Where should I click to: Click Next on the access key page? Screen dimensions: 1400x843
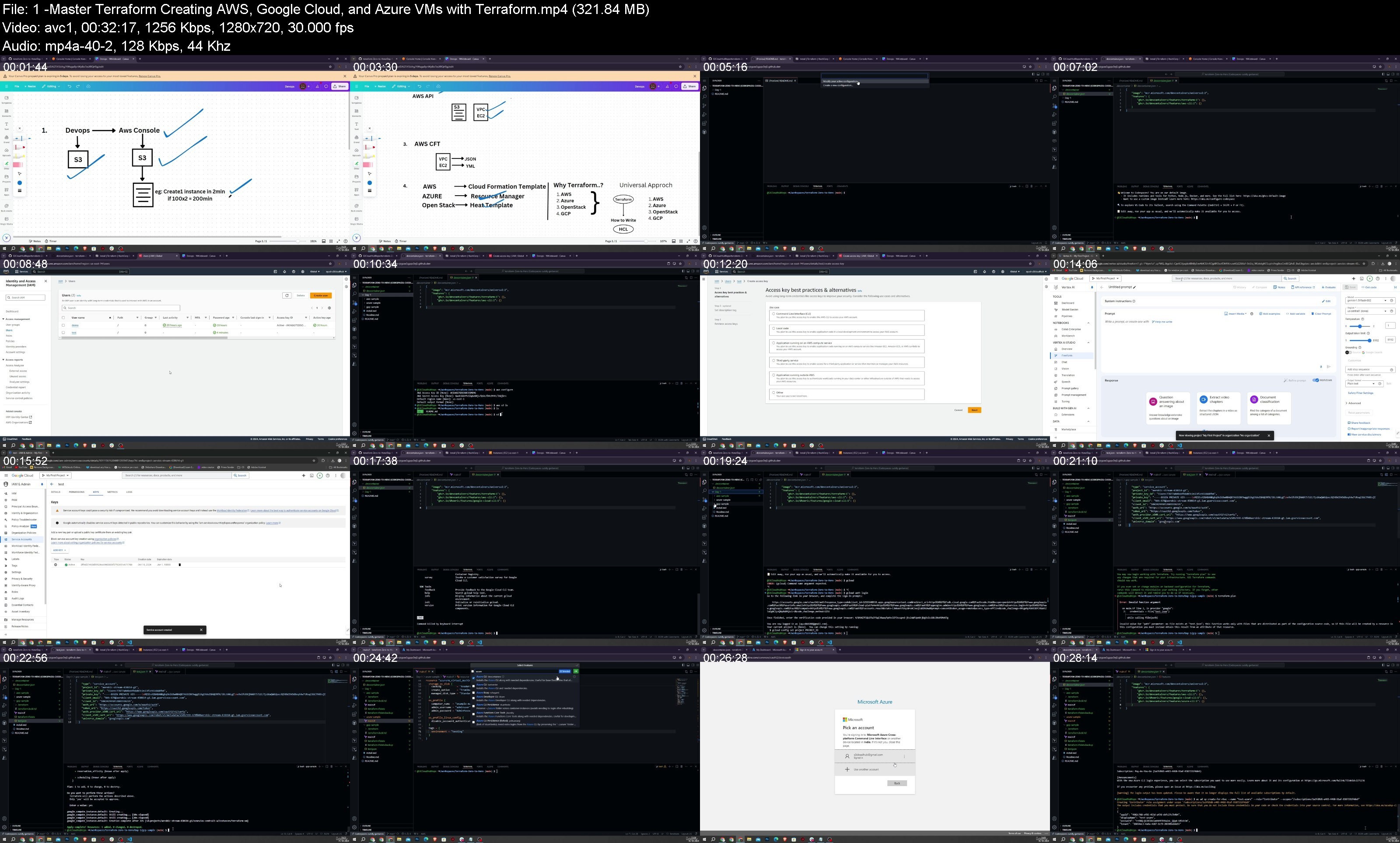tap(974, 410)
